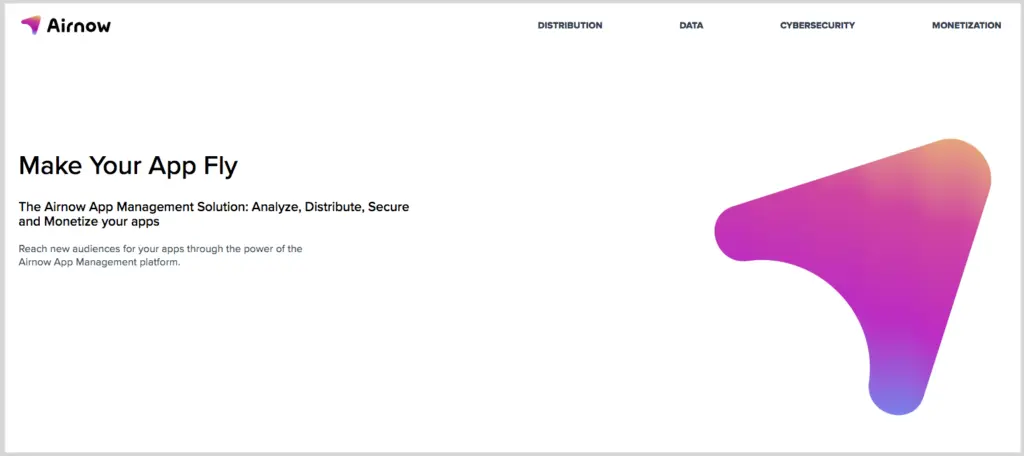Go to the Data section
The width and height of the screenshot is (1024, 456).
click(691, 26)
